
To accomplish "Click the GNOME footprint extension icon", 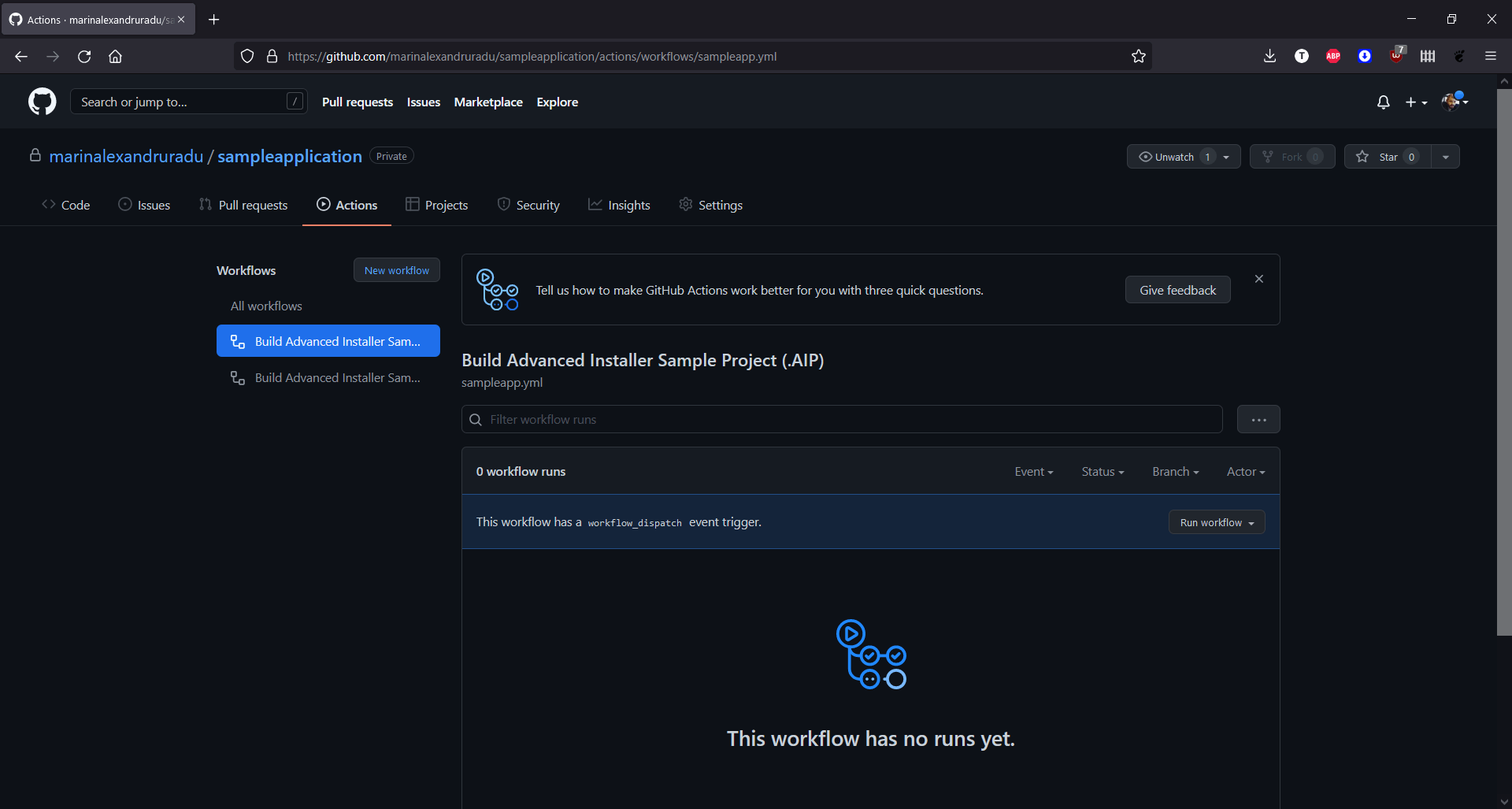I will (1459, 56).
